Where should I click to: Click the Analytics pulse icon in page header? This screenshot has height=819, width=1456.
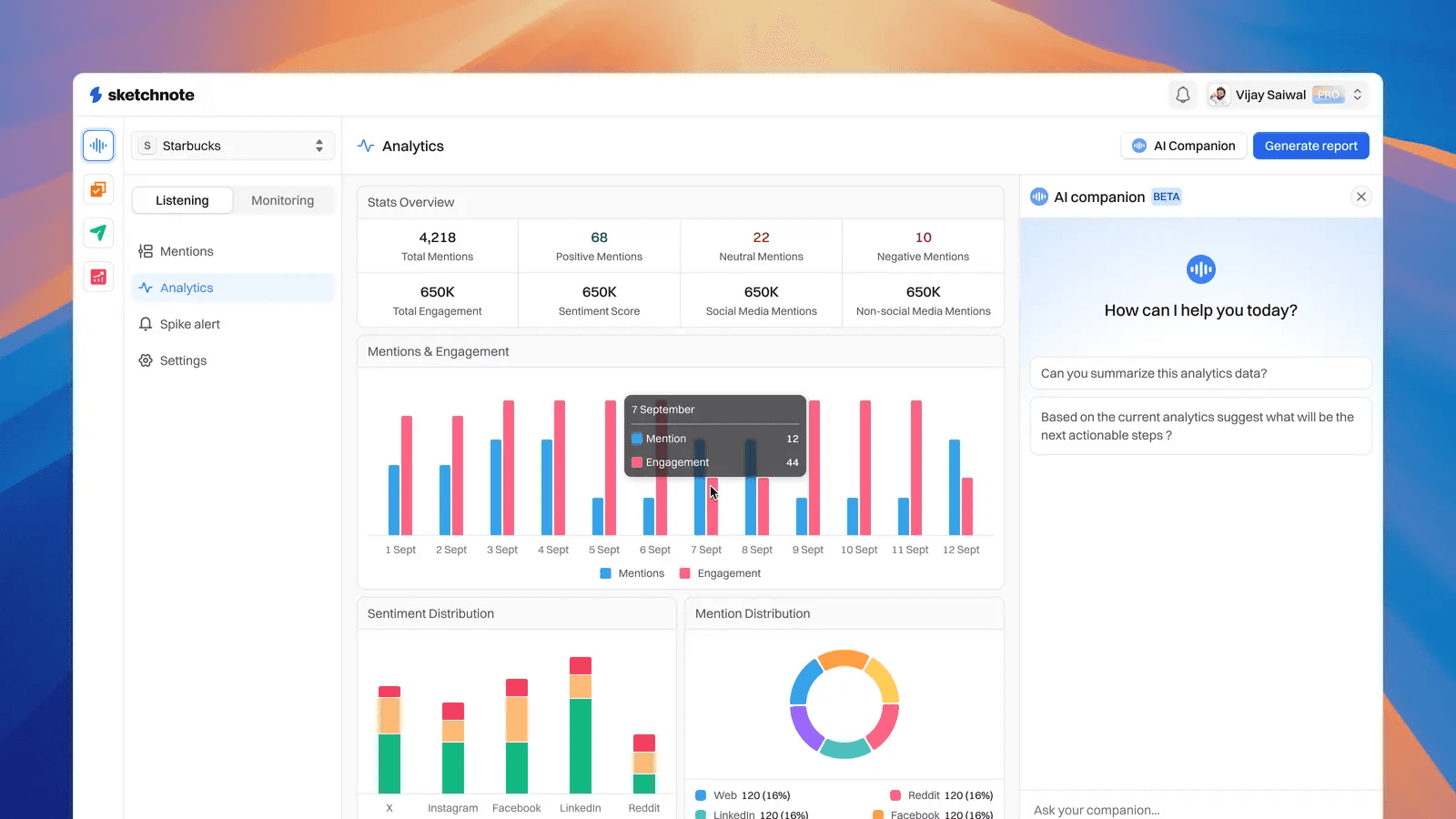tap(366, 146)
